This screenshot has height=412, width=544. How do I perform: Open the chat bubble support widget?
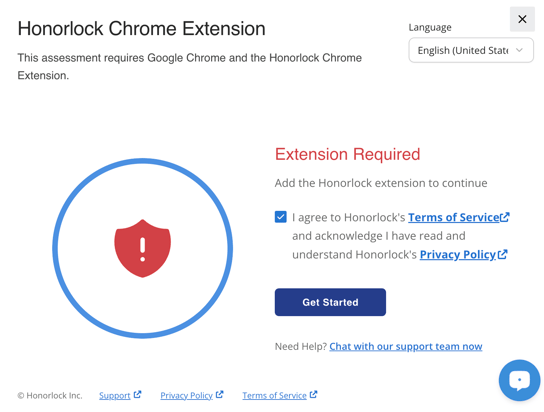click(519, 380)
